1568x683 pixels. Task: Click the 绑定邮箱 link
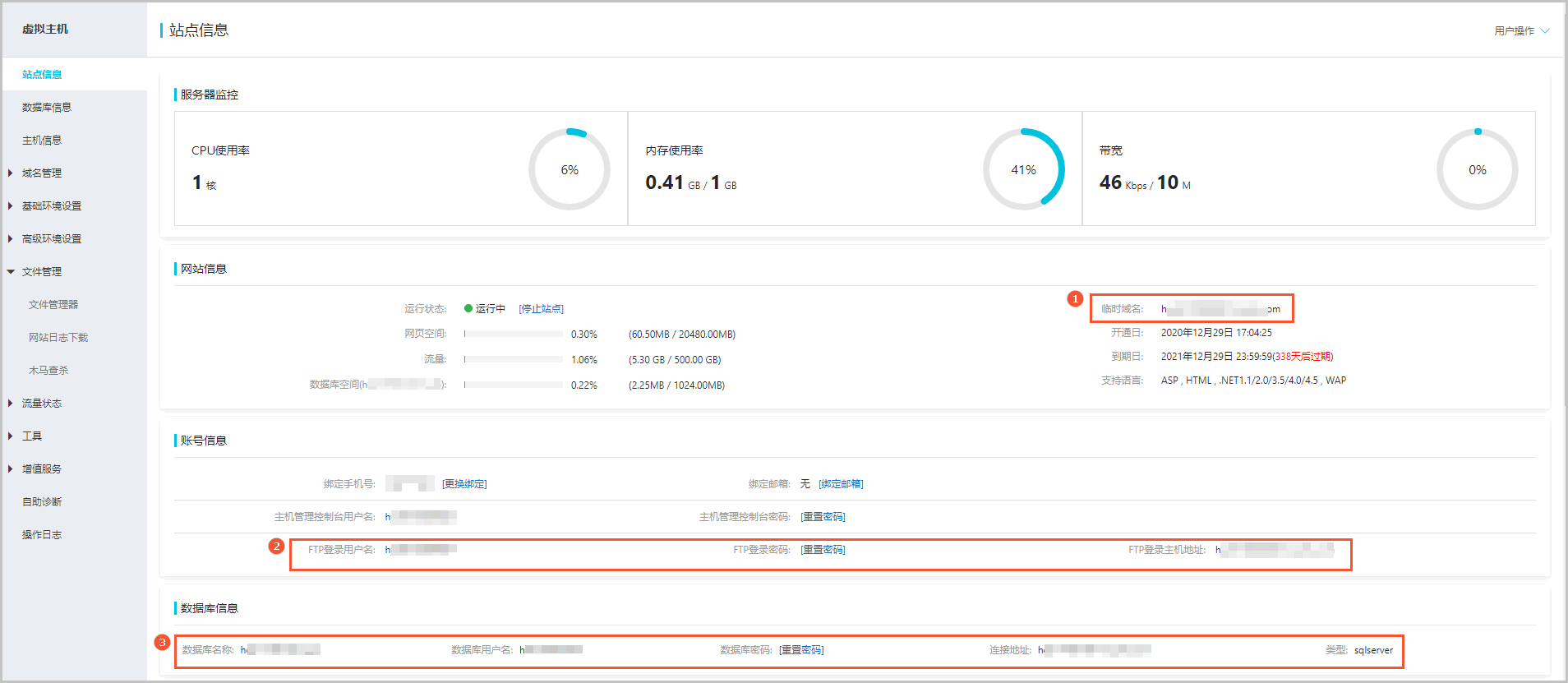click(841, 484)
